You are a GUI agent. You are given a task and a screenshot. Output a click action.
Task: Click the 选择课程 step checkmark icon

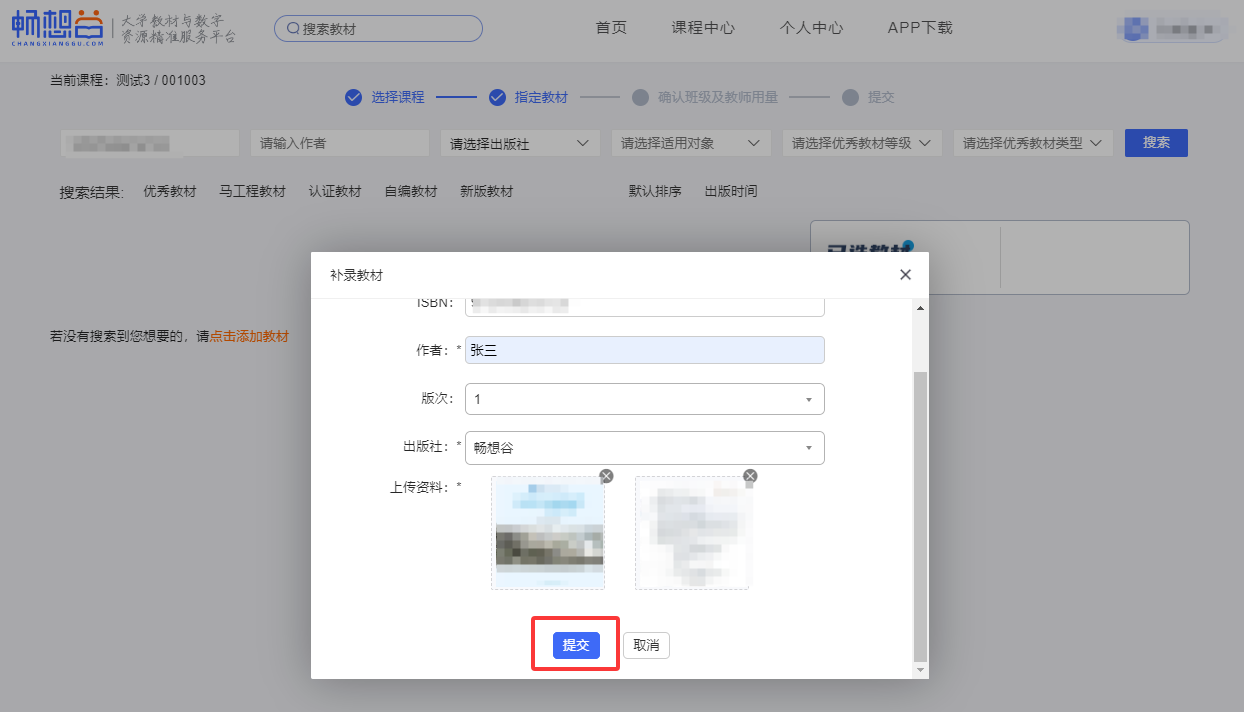353,97
